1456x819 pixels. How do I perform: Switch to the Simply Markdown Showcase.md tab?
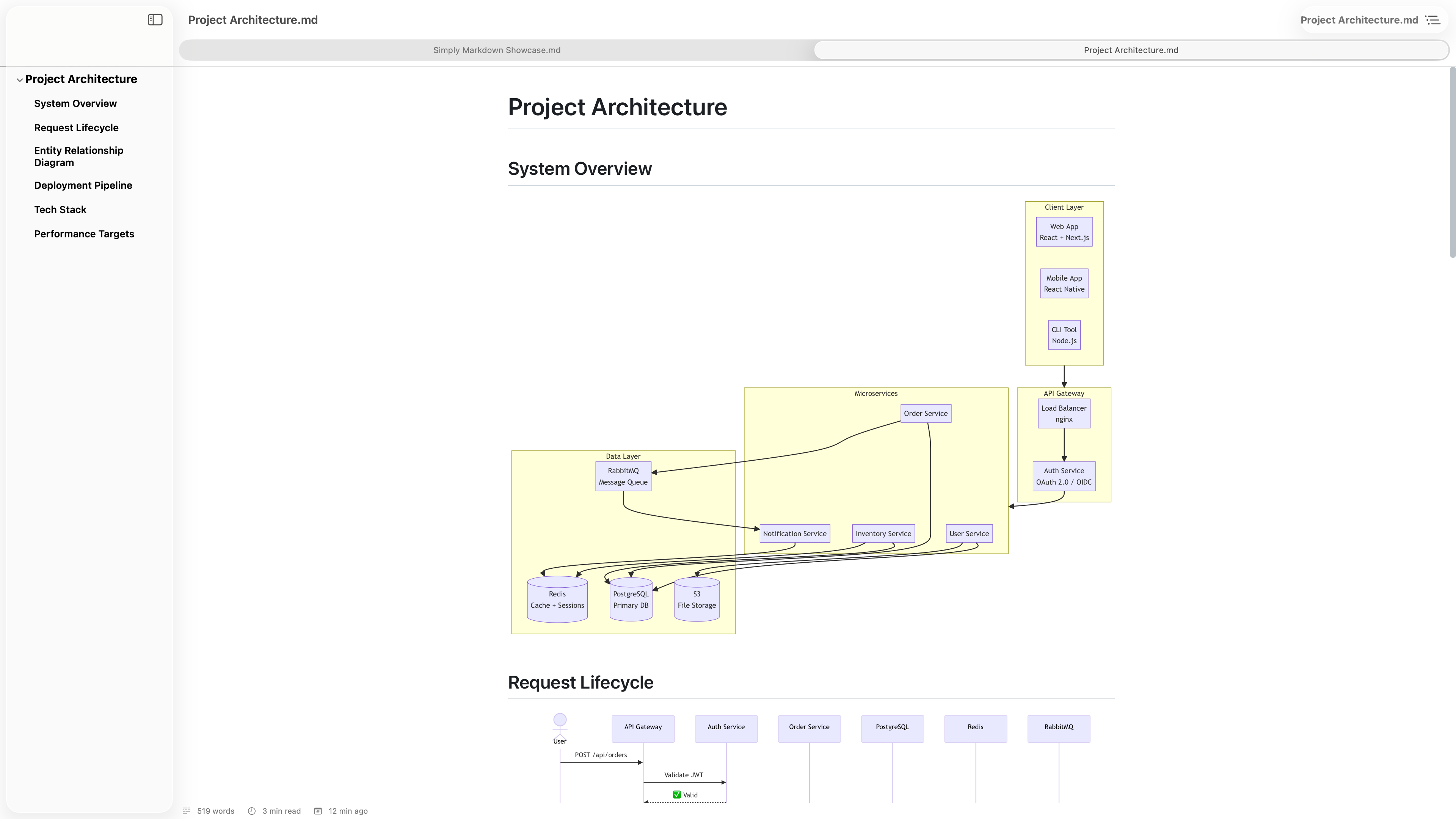pos(496,50)
